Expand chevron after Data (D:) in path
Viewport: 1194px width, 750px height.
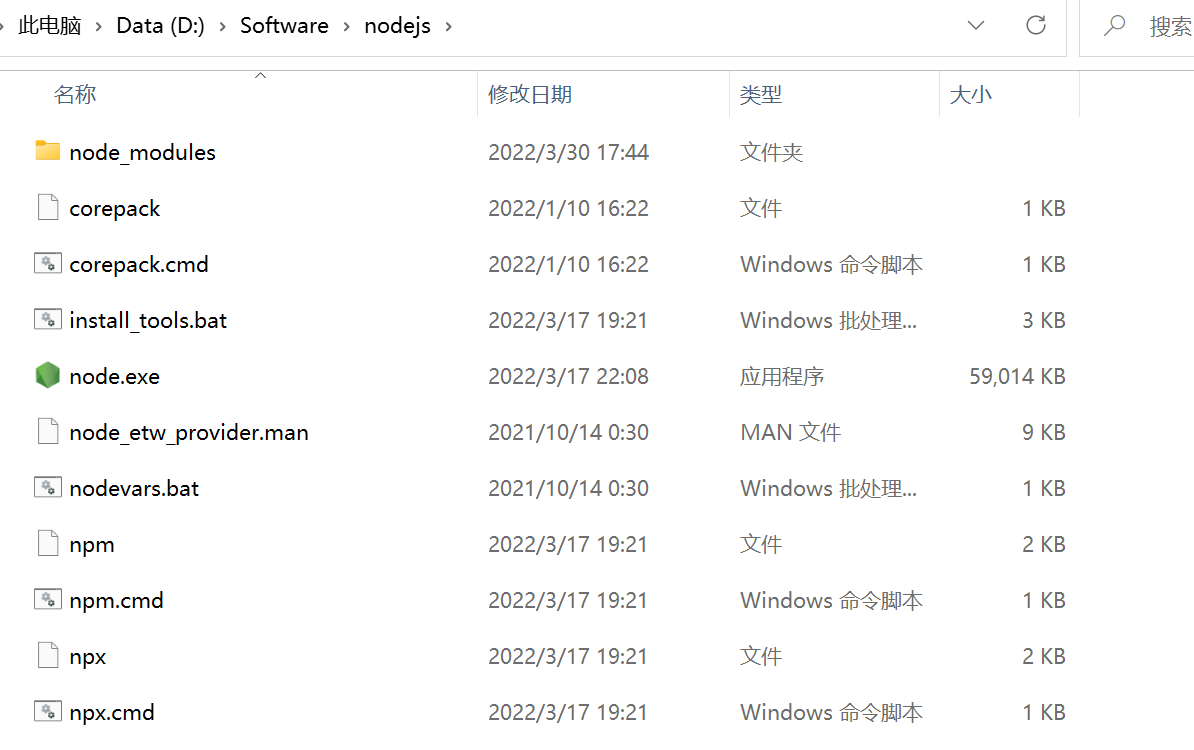coord(222,27)
